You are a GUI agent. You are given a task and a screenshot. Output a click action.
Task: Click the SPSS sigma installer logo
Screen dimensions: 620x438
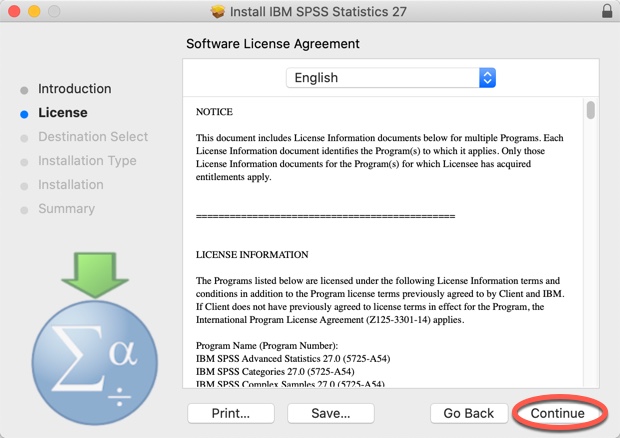point(95,362)
